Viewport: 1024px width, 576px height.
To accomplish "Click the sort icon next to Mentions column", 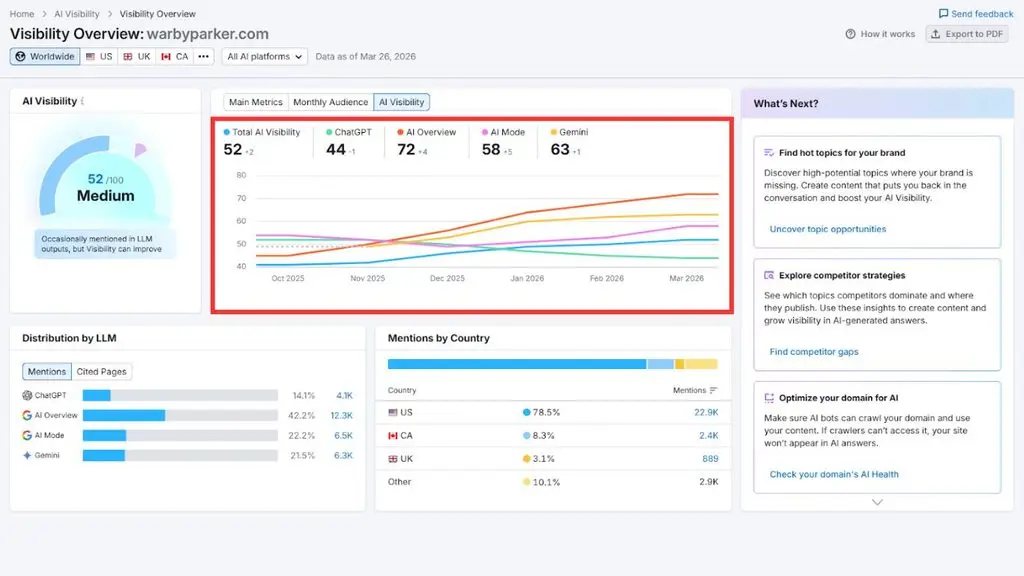I will (713, 391).
